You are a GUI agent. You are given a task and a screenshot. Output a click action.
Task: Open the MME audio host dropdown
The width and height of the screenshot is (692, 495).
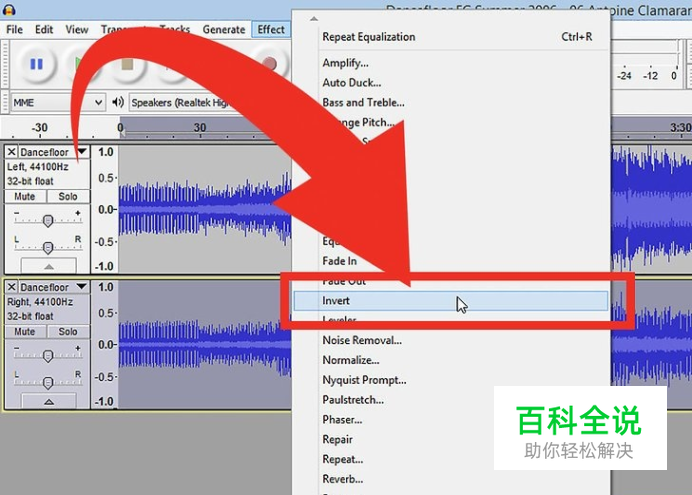[58, 103]
